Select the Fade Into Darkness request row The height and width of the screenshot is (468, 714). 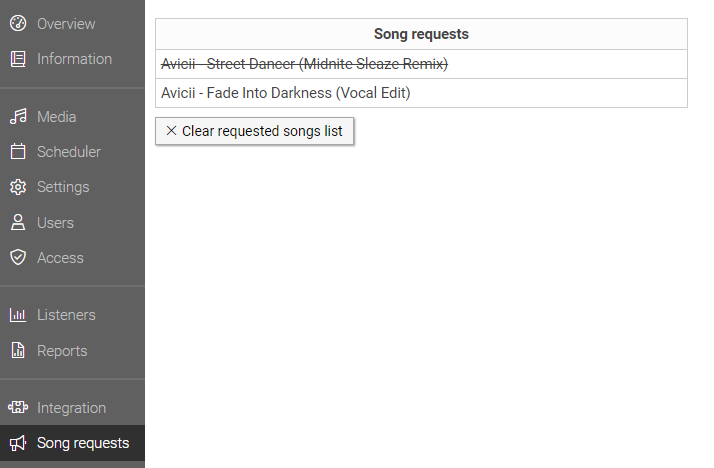[421, 93]
